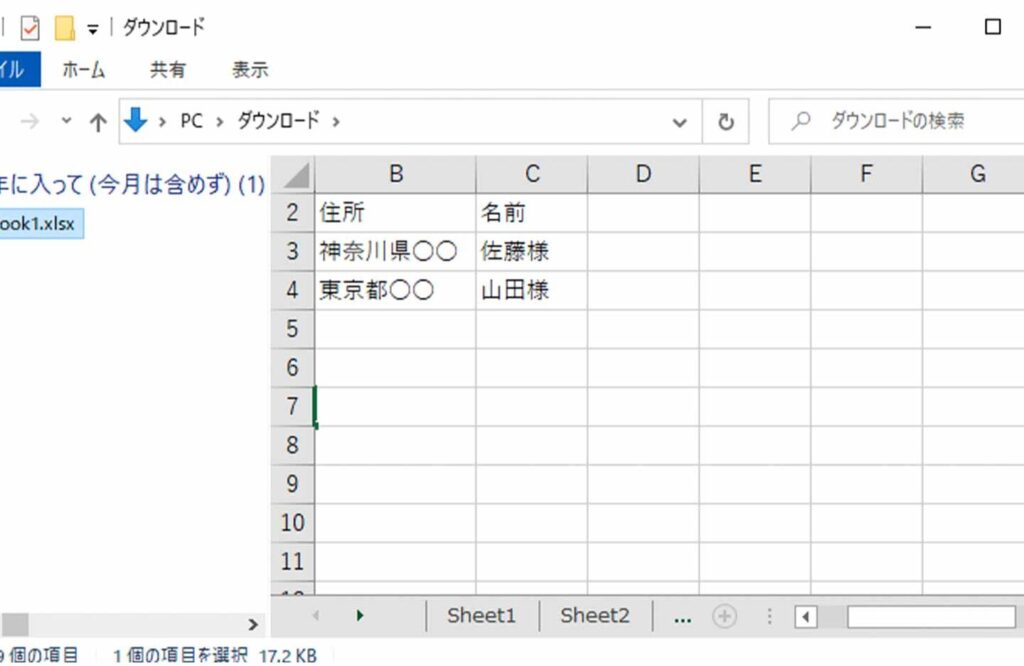Refresh the ダウンロード folder
The height and width of the screenshot is (666, 1024).
[726, 122]
